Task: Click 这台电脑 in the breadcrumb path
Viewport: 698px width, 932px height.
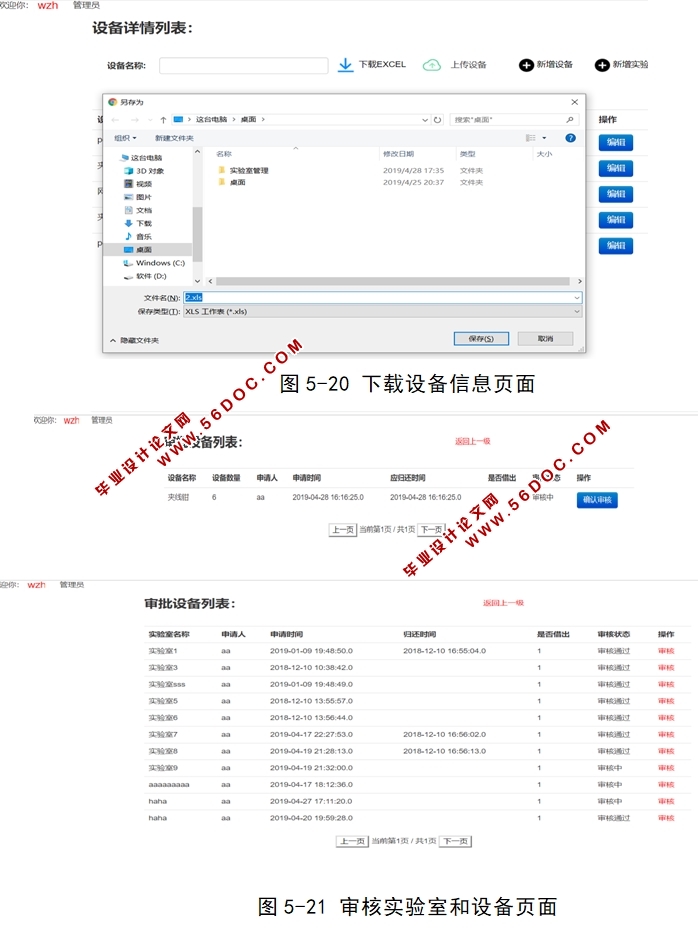Action: (x=212, y=119)
